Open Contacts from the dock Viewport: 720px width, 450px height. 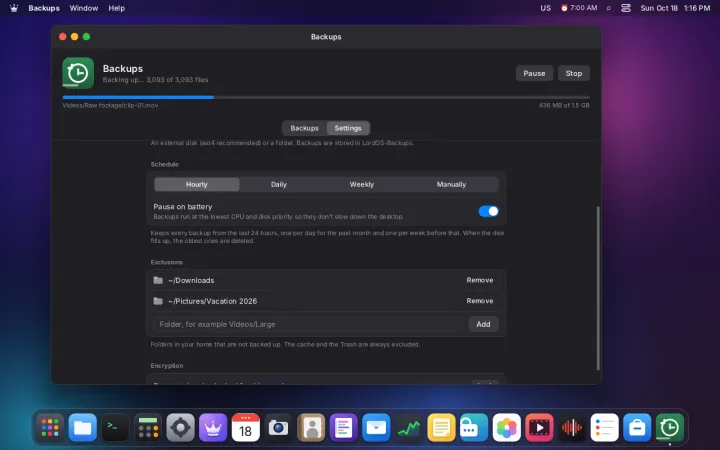(311, 428)
